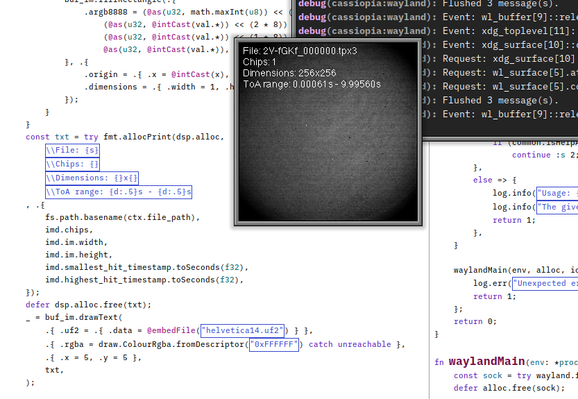Click the "Usage:" string in right editor pane
578x399 pixels.
[557, 193]
